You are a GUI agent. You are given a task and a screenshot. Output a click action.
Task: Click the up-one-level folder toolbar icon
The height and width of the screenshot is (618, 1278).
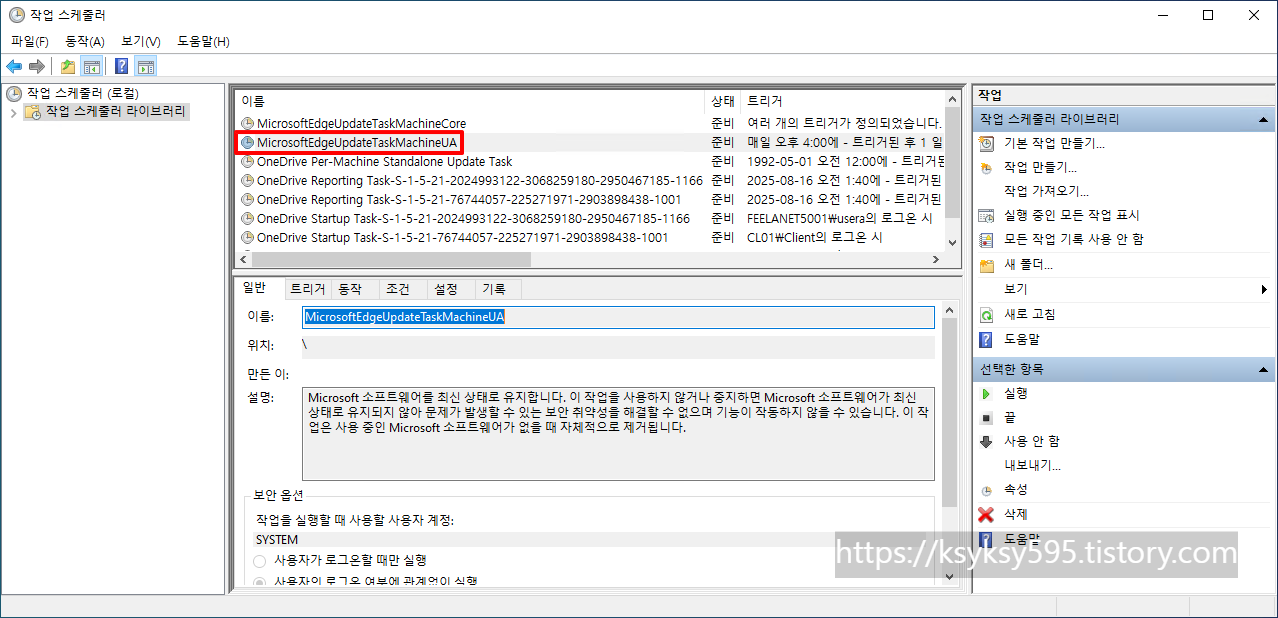point(67,67)
